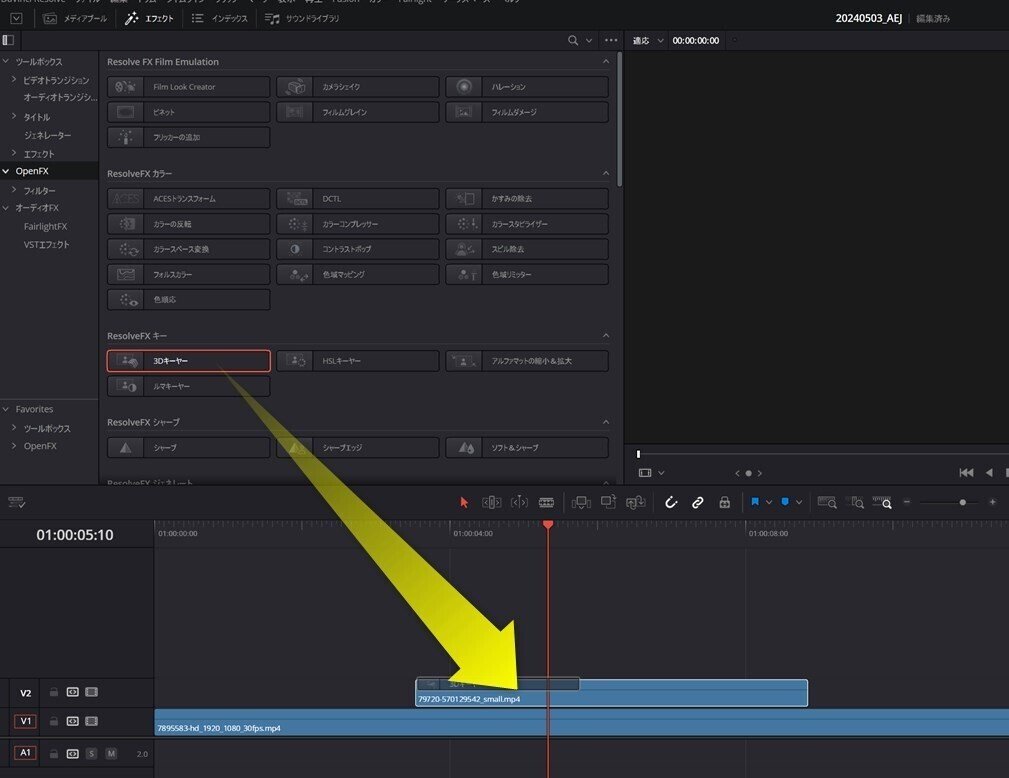The width and height of the screenshot is (1009, 778).
Task: Open the viewer 適応 zoom dropdown
Action: point(647,41)
